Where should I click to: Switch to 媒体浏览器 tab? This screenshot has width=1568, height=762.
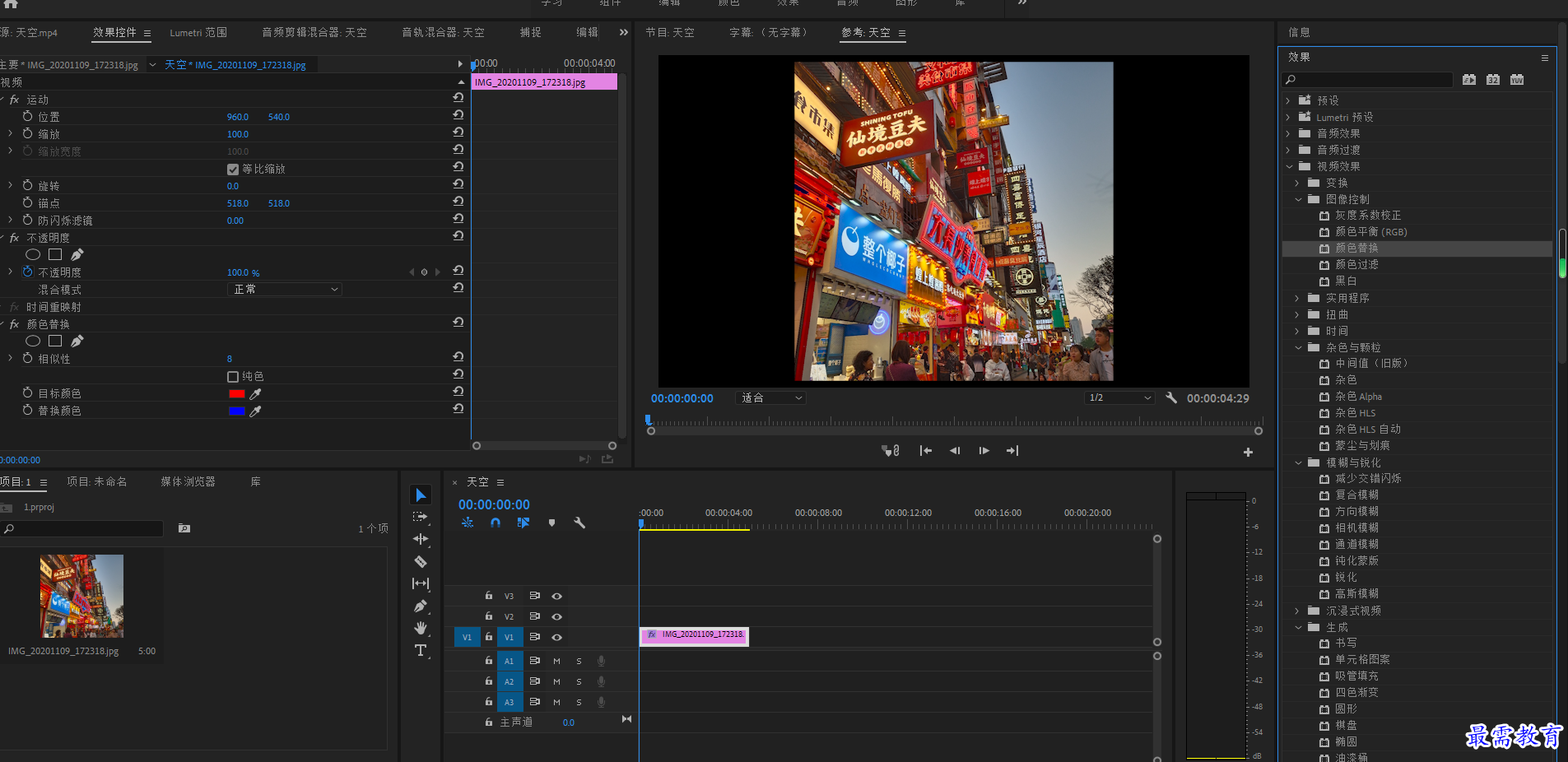188,481
